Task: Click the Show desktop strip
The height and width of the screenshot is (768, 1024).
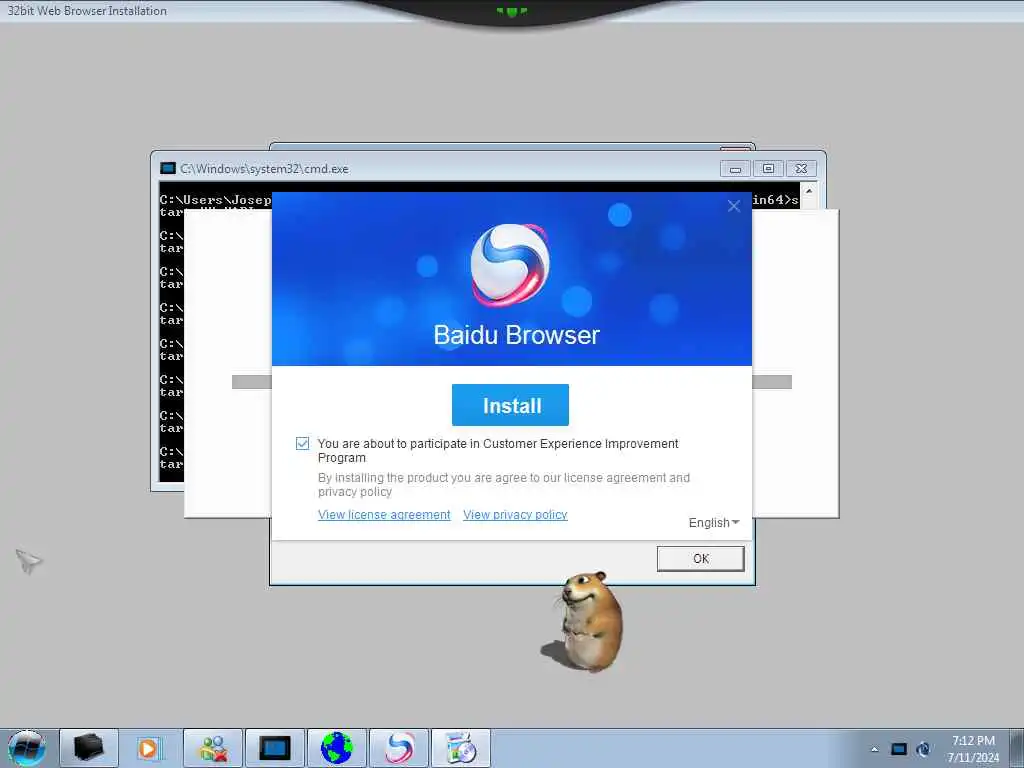Action: pyautogui.click(x=1017, y=748)
